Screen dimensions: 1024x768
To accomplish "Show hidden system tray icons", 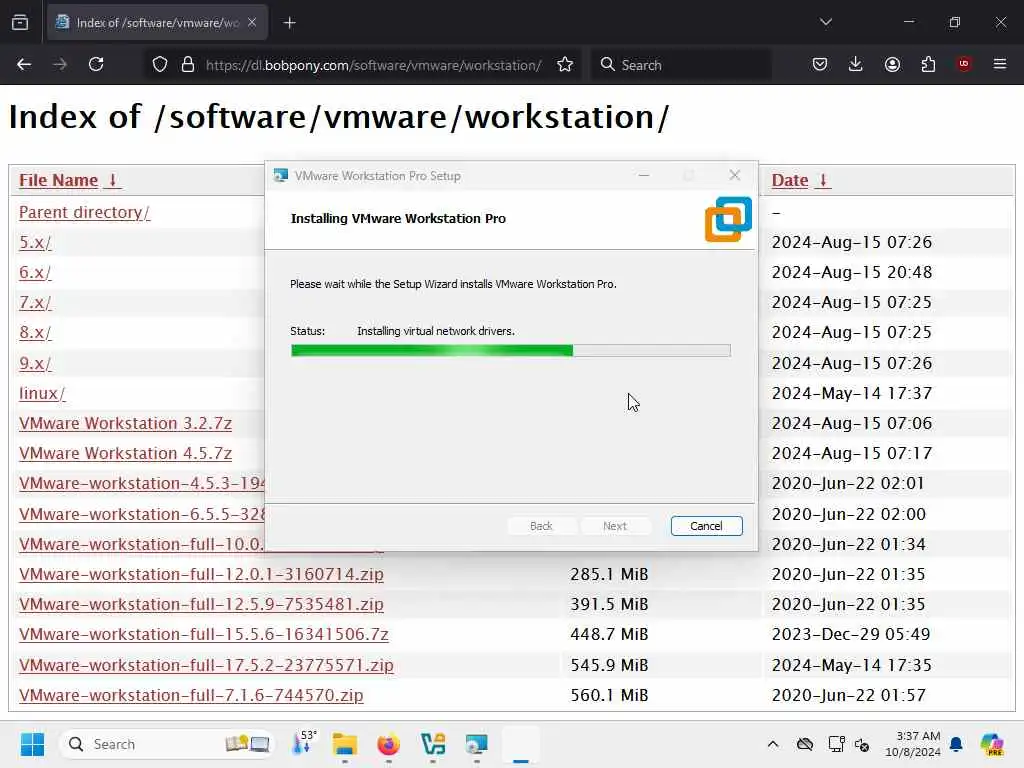I will click(773, 744).
